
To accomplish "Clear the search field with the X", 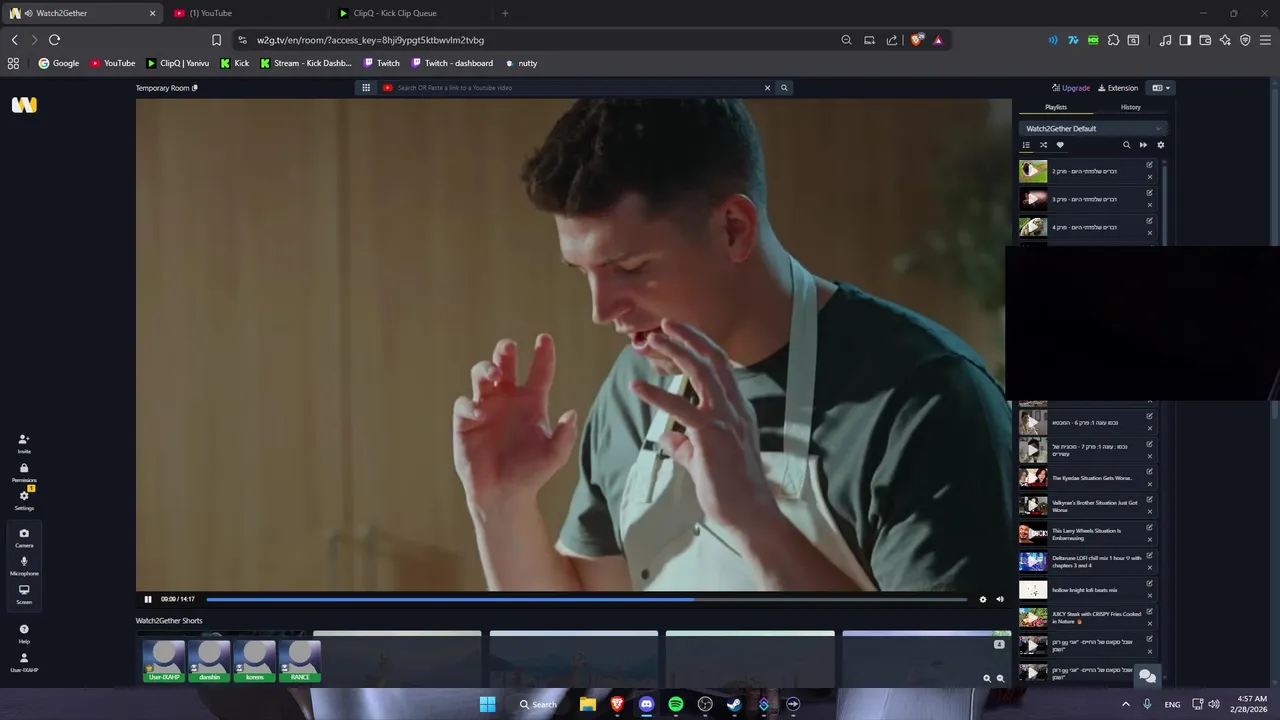I will click(x=768, y=88).
